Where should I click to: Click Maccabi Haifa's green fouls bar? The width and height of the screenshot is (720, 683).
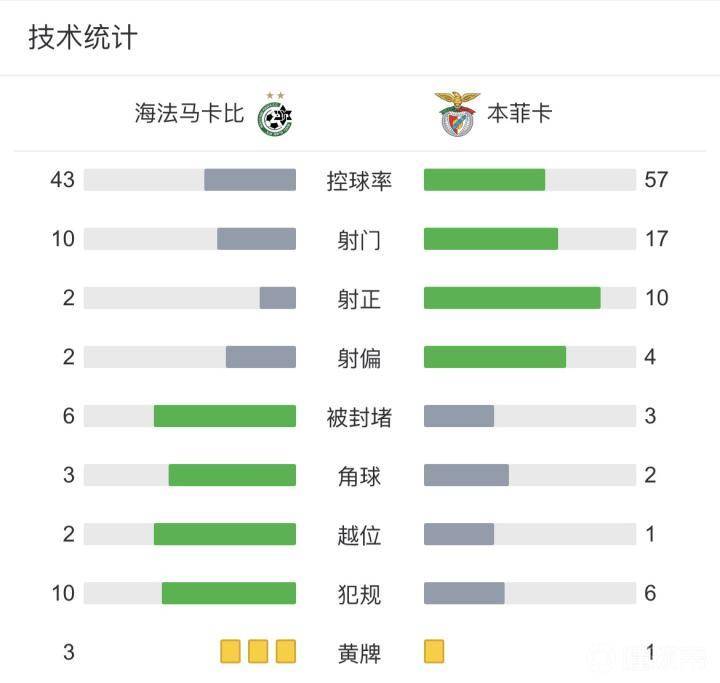pos(229,593)
